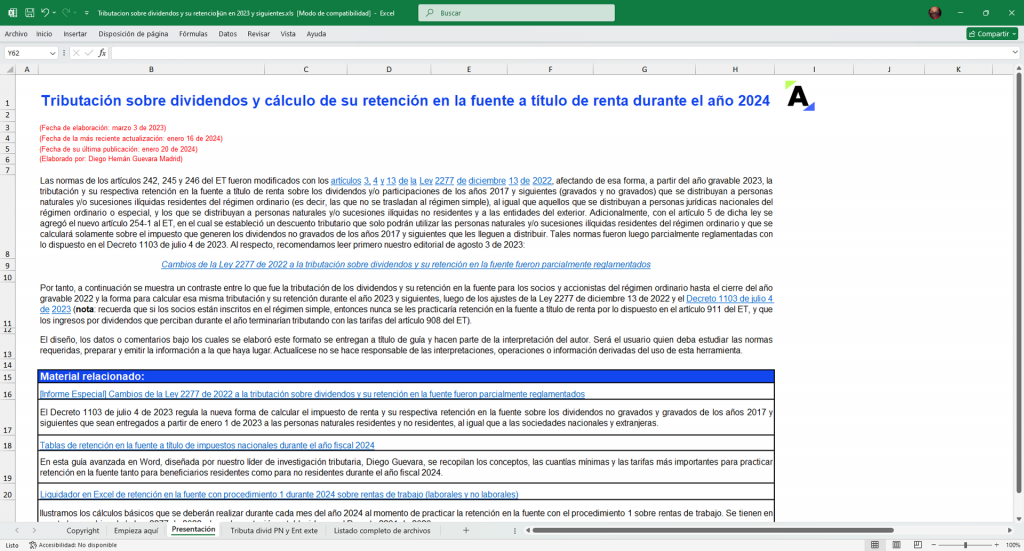Screen dimensions: 1024x551
Task: Select column B header
Action: click(x=151, y=69)
